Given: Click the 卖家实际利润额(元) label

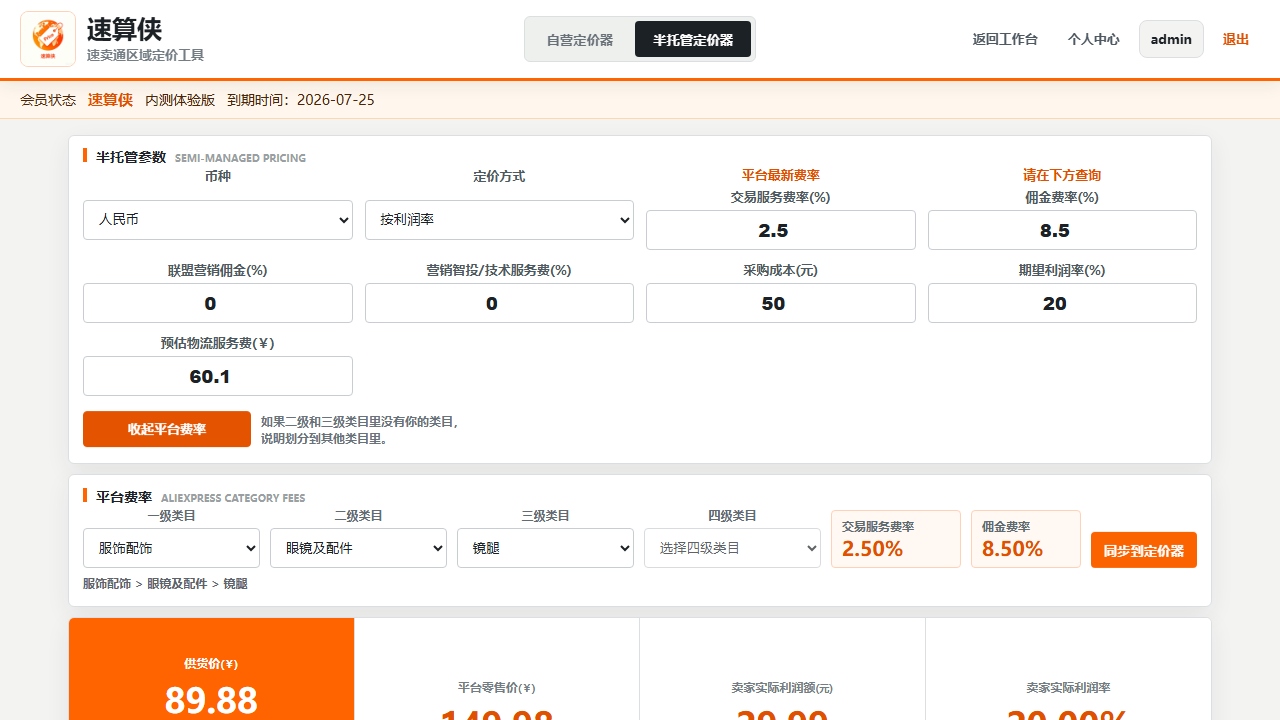Looking at the screenshot, I should click(x=782, y=688).
